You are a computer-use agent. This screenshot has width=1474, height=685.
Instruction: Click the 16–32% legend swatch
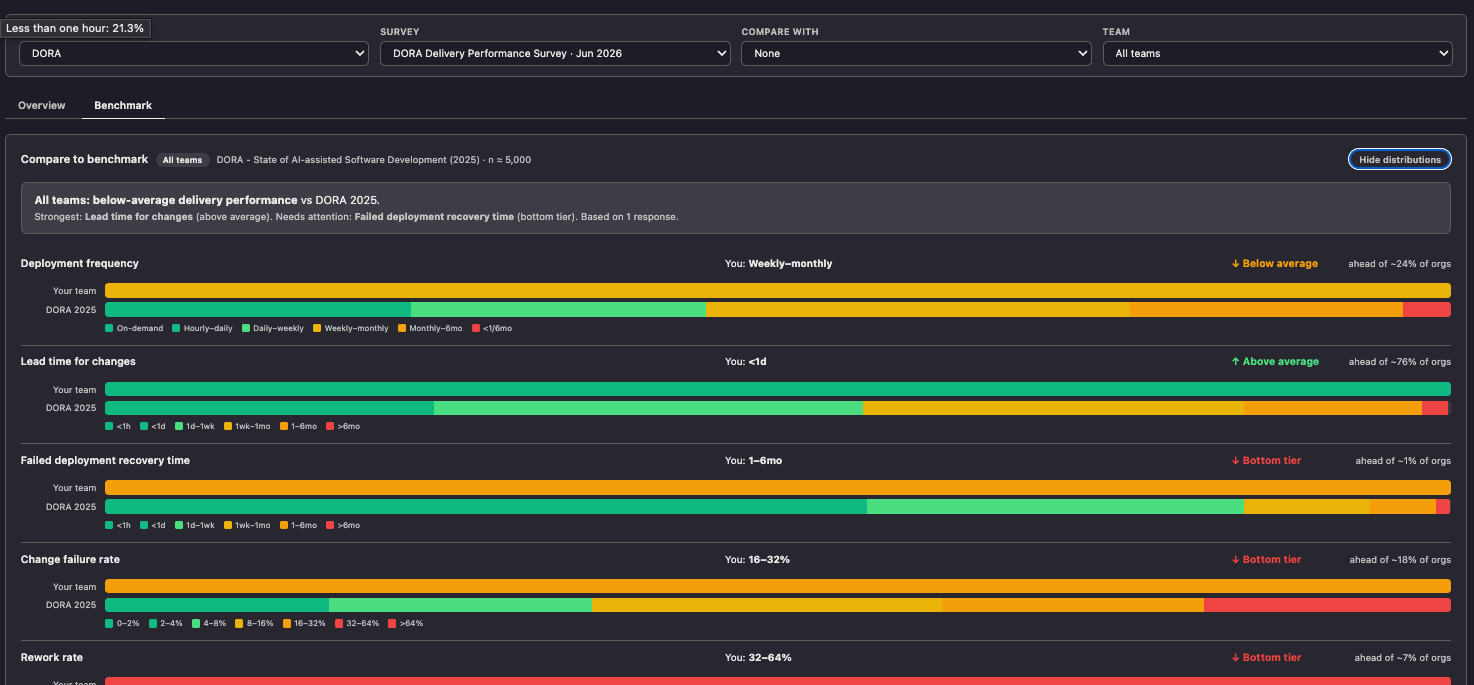coord(287,623)
